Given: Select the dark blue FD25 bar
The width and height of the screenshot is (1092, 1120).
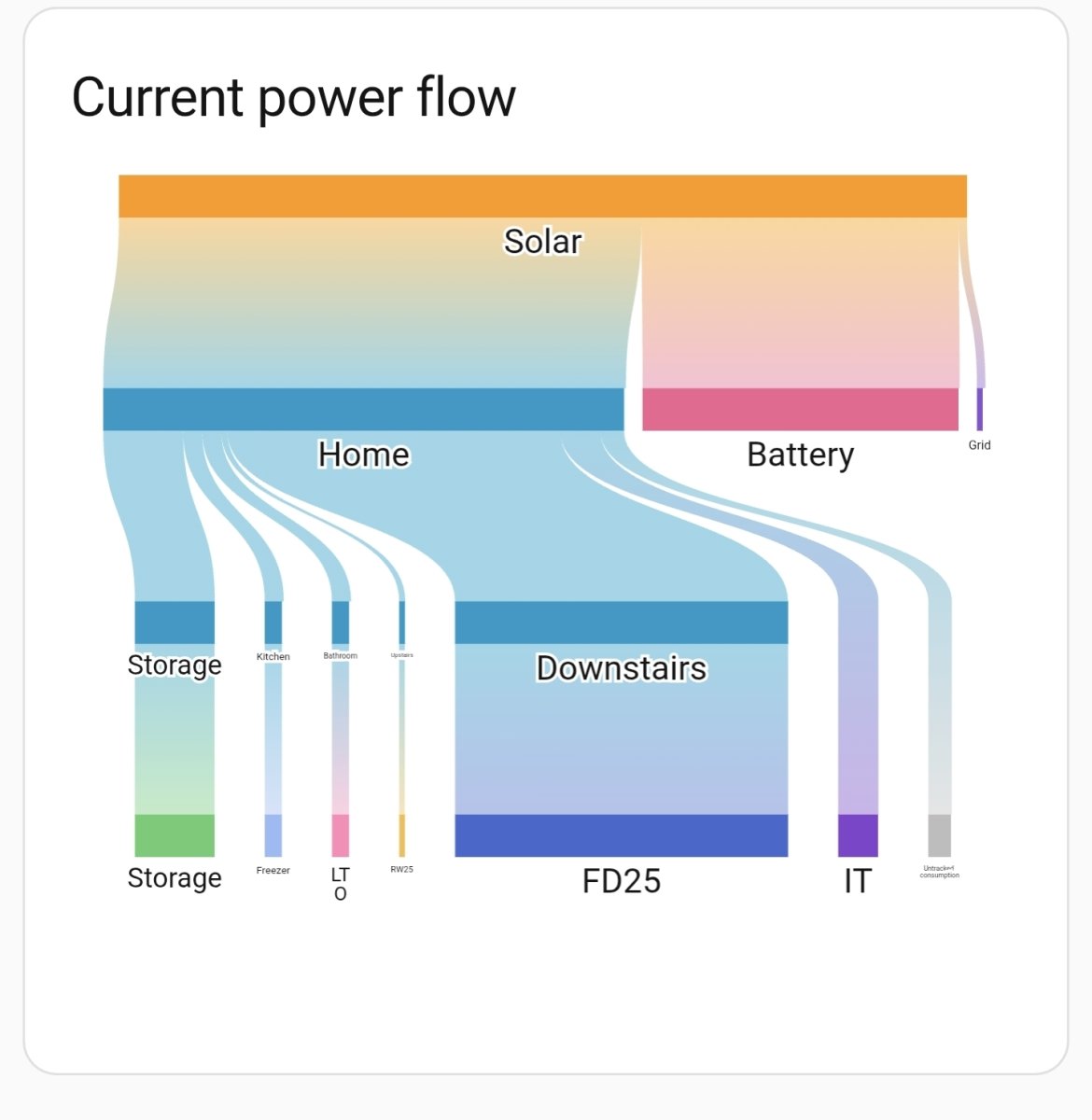Looking at the screenshot, I should point(621,835).
